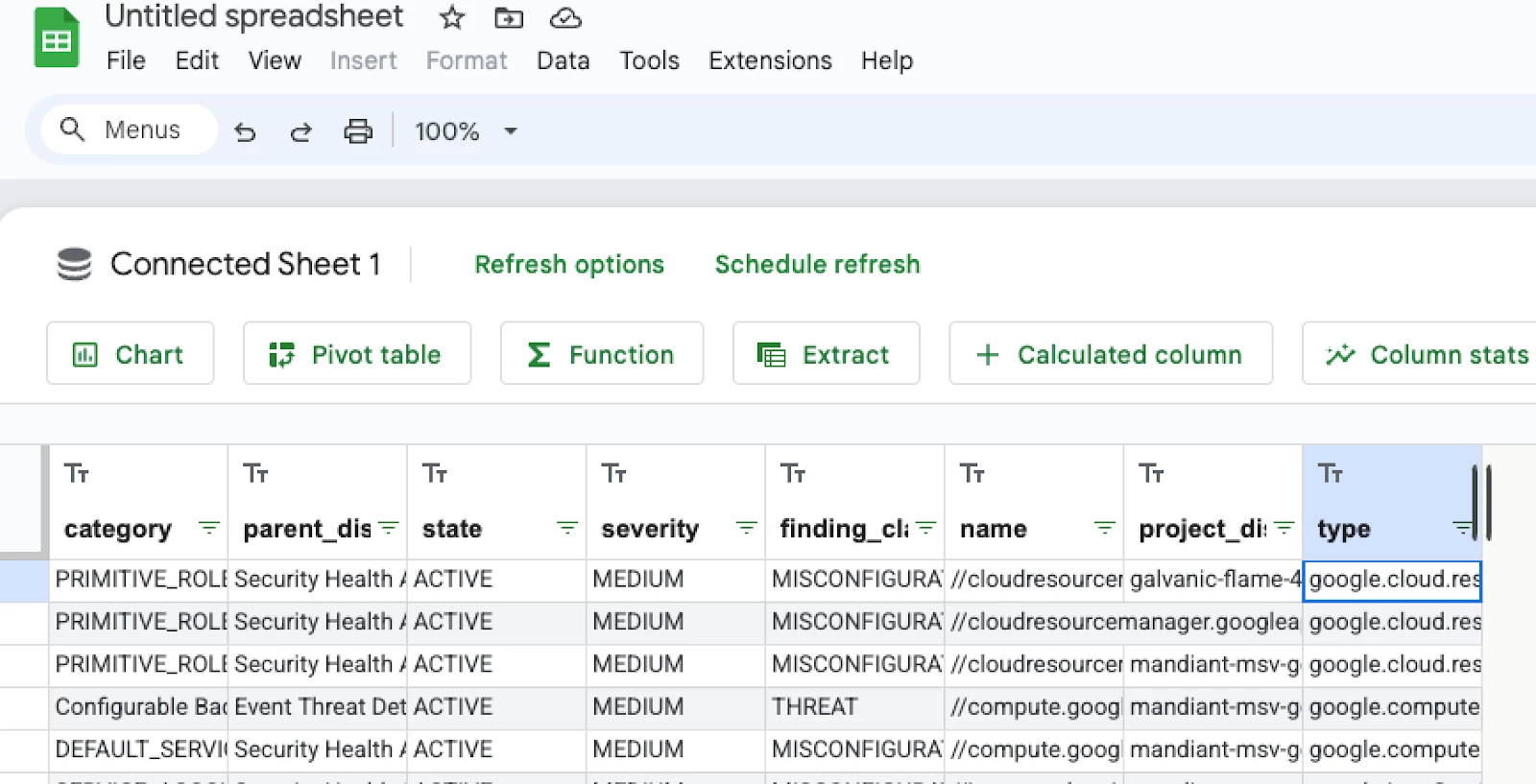
Task: Select the type column header
Action: [1392, 502]
